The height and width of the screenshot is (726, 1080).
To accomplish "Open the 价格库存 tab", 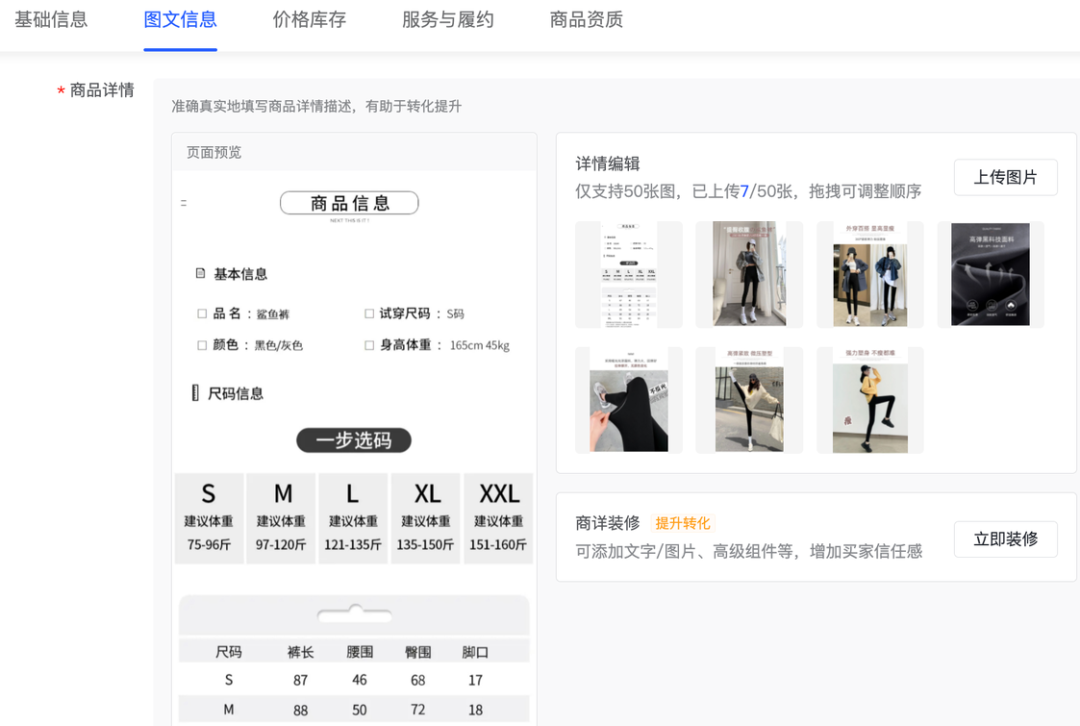I will point(309,18).
